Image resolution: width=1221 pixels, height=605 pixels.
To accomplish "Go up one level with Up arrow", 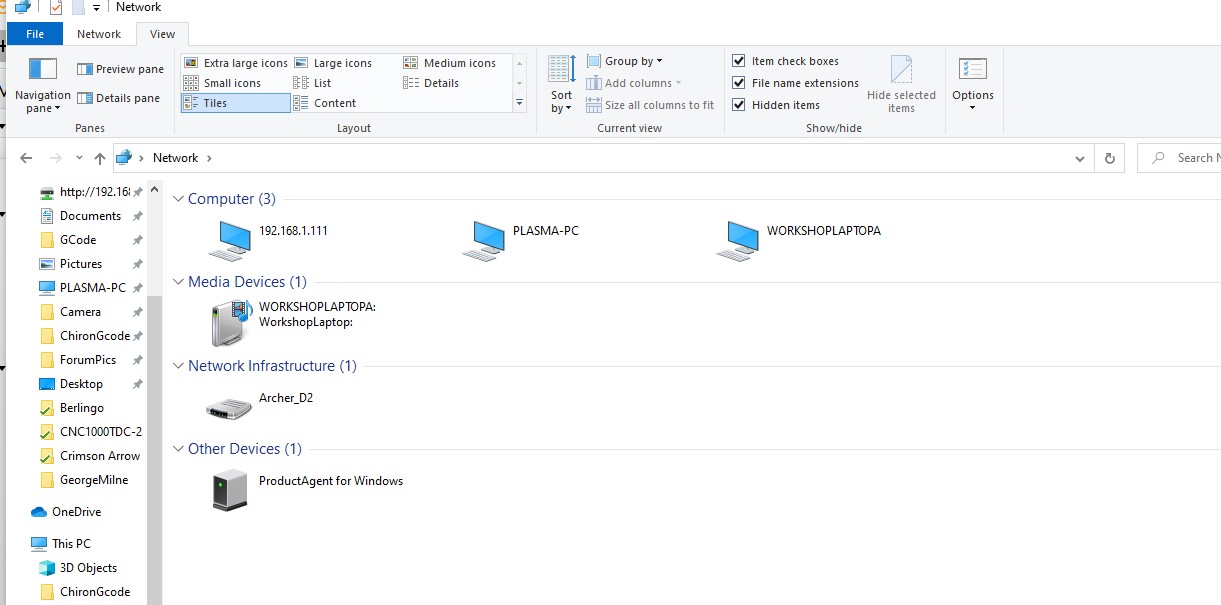I will (99, 158).
